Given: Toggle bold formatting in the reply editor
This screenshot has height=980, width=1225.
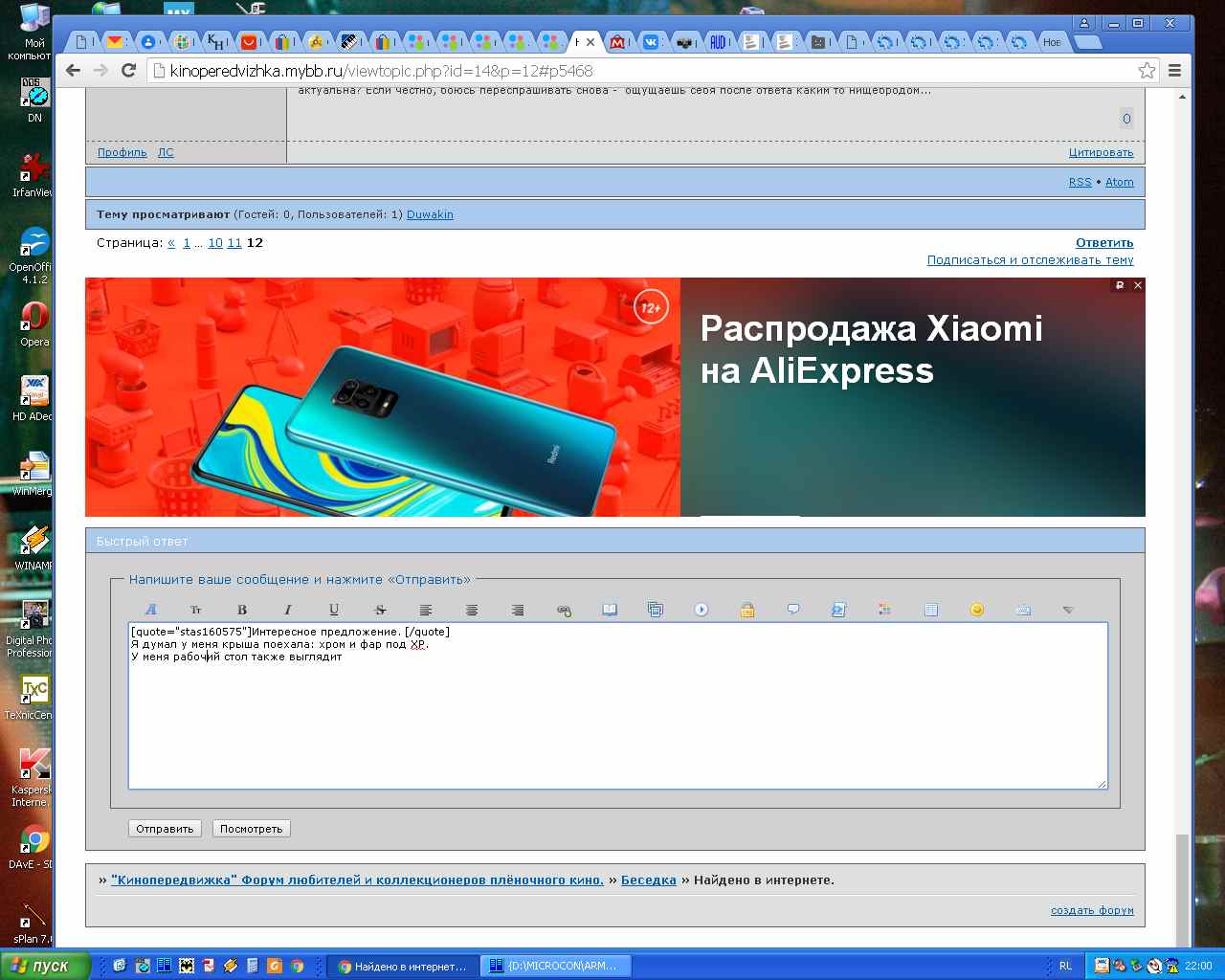Looking at the screenshot, I should pyautogui.click(x=242, y=610).
